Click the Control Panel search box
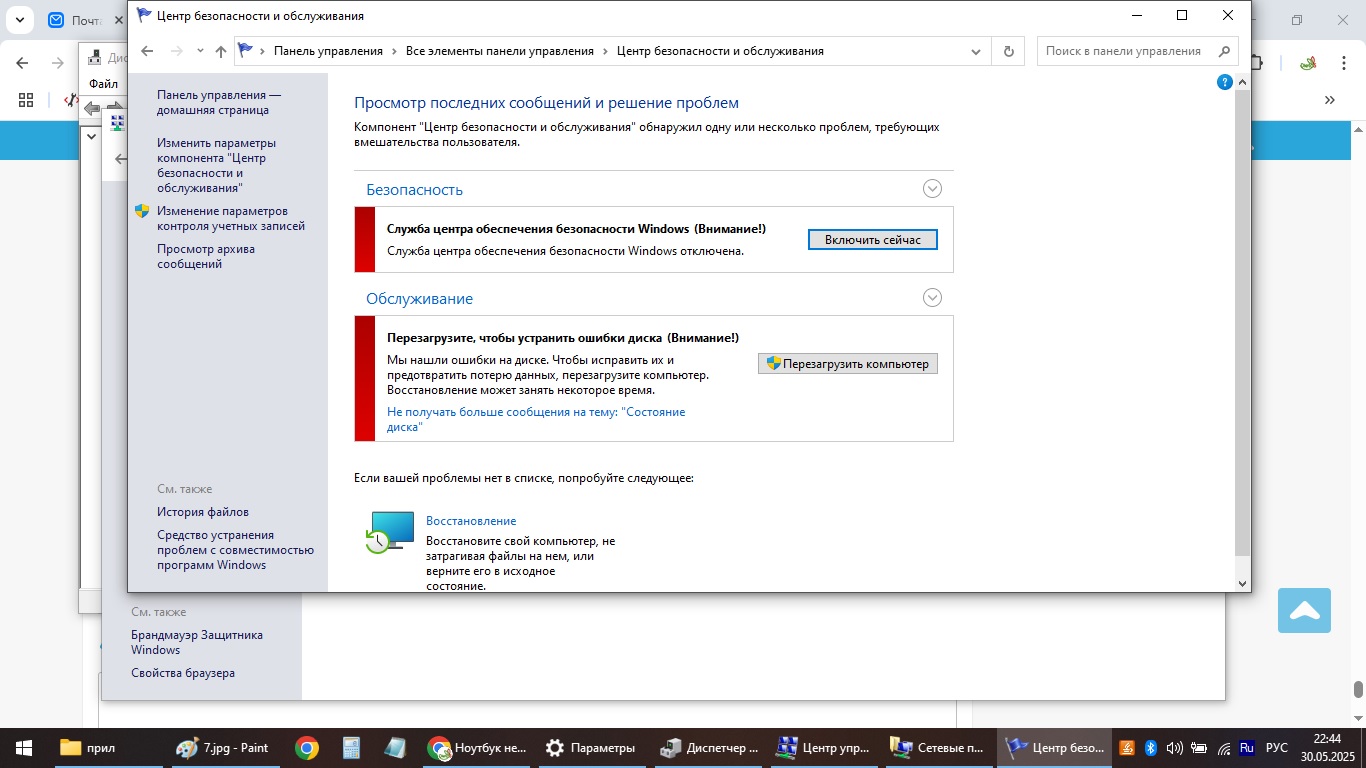The height and width of the screenshot is (768, 1366). click(x=1128, y=51)
